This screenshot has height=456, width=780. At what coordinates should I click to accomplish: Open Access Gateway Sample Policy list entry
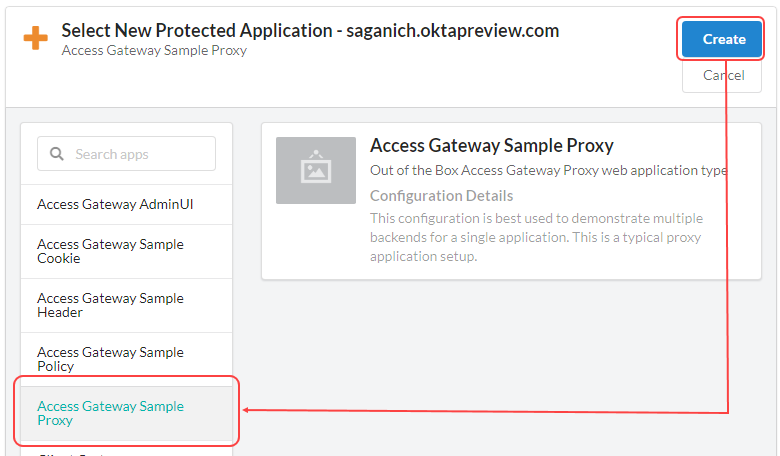[x=110, y=359]
